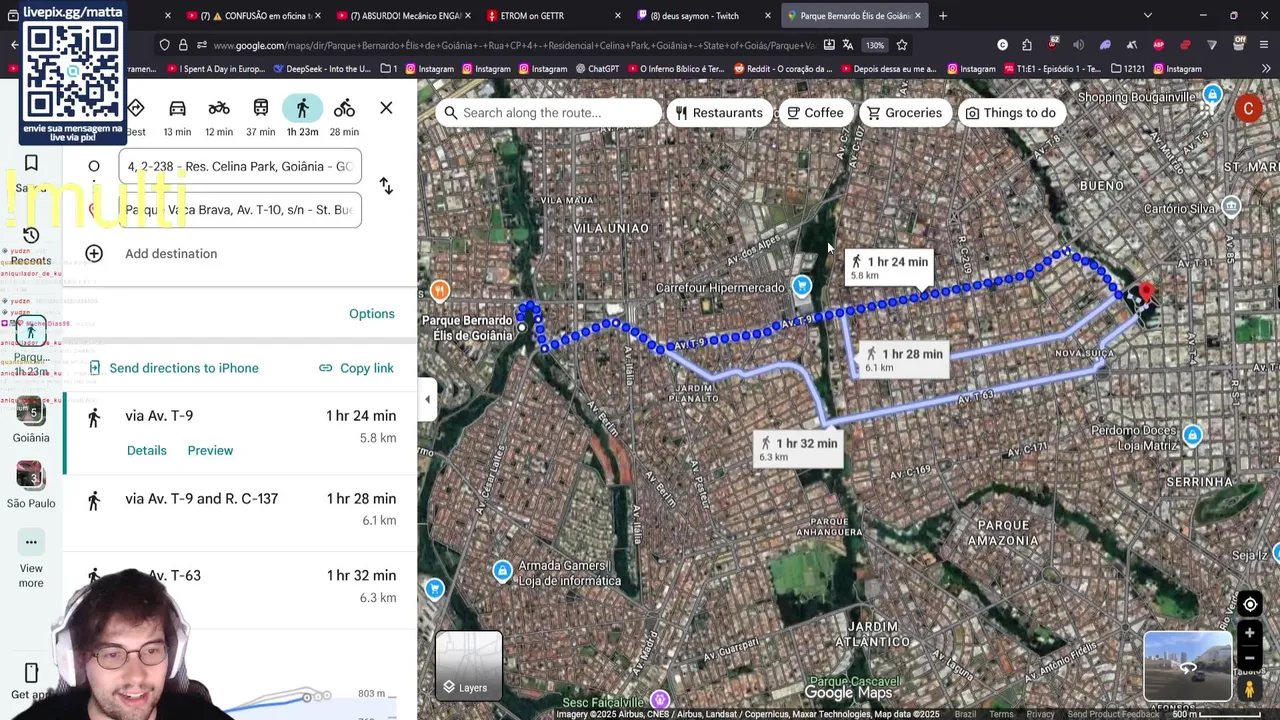Viewport: 1280px width, 720px height.
Task: Preview the via Av. T-9 route
Action: point(210,450)
